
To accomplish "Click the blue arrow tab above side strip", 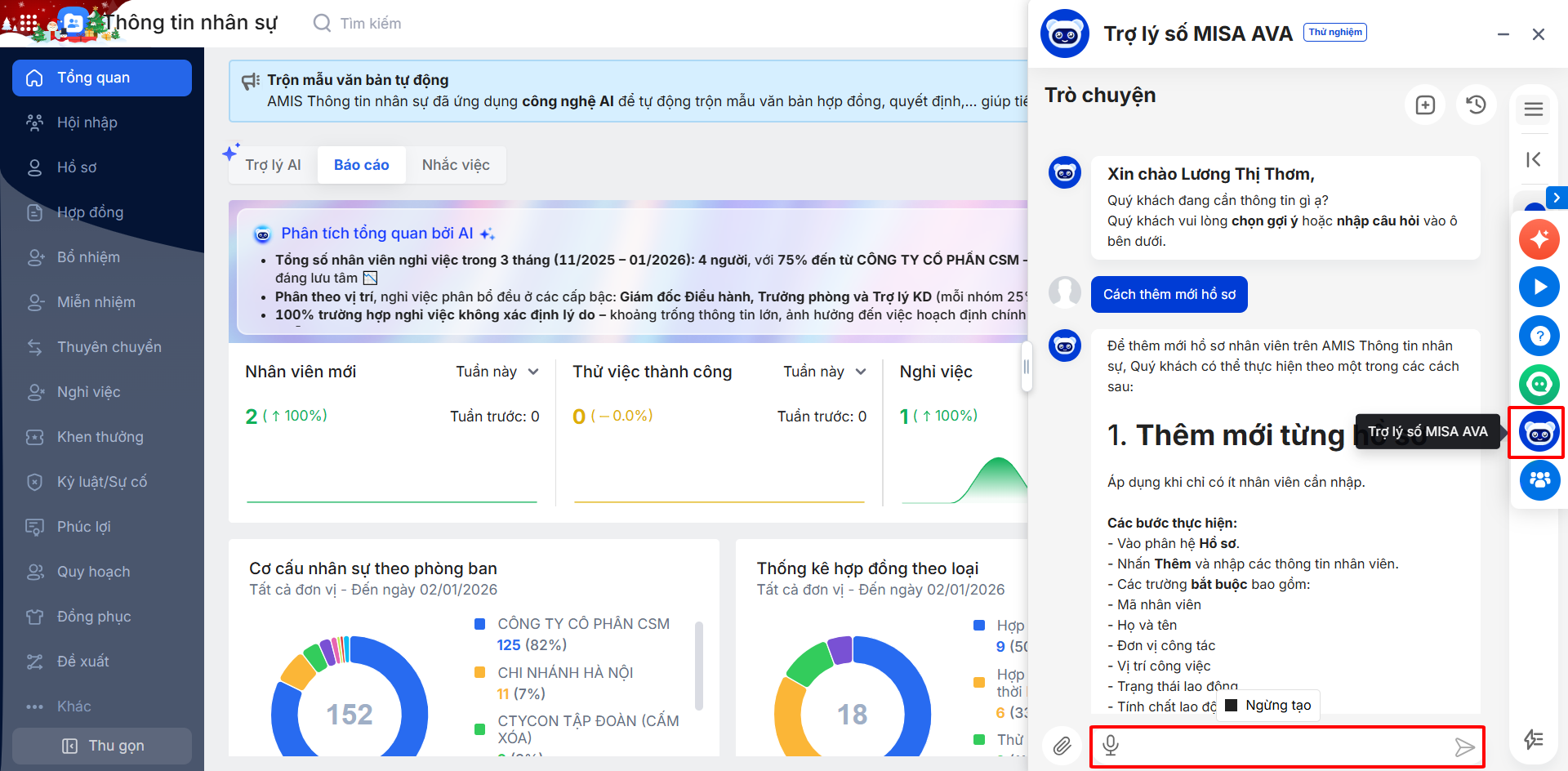I will [1557, 198].
